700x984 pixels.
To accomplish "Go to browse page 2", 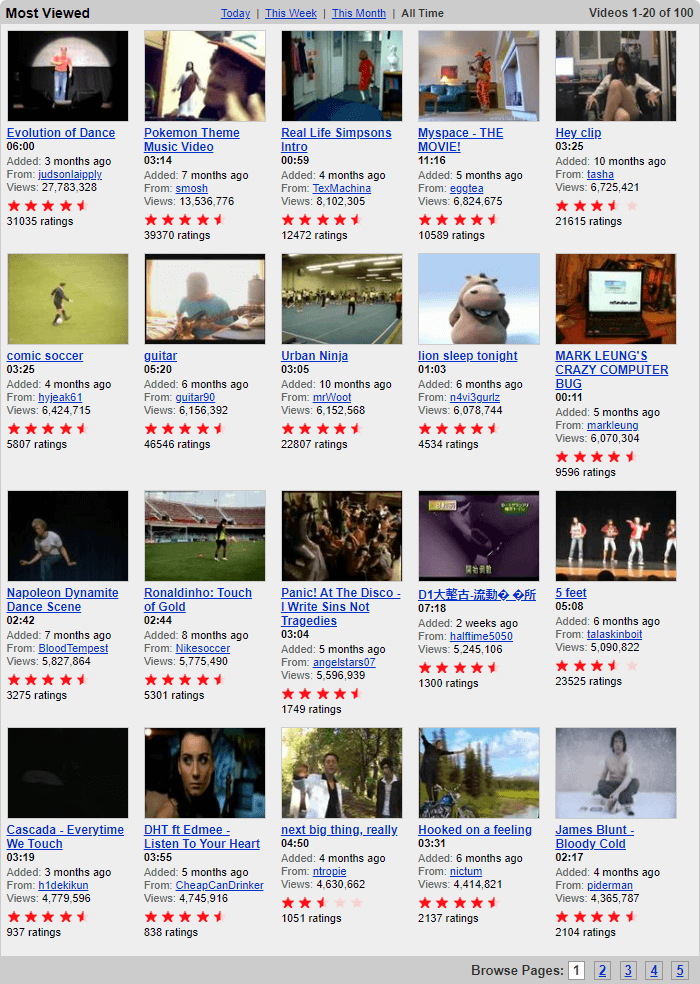I will (x=602, y=970).
